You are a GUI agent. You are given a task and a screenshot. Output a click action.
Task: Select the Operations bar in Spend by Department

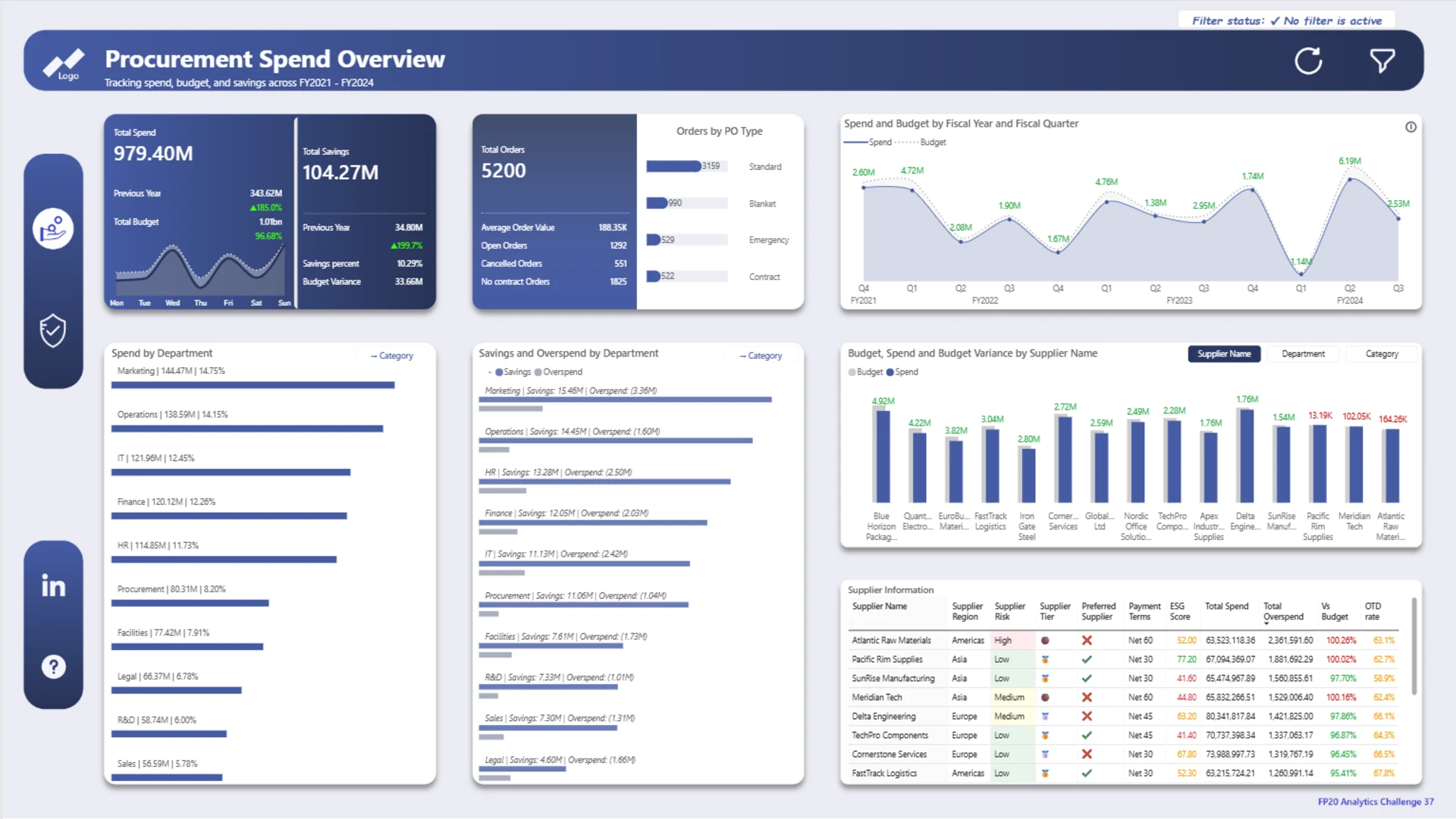coord(247,428)
